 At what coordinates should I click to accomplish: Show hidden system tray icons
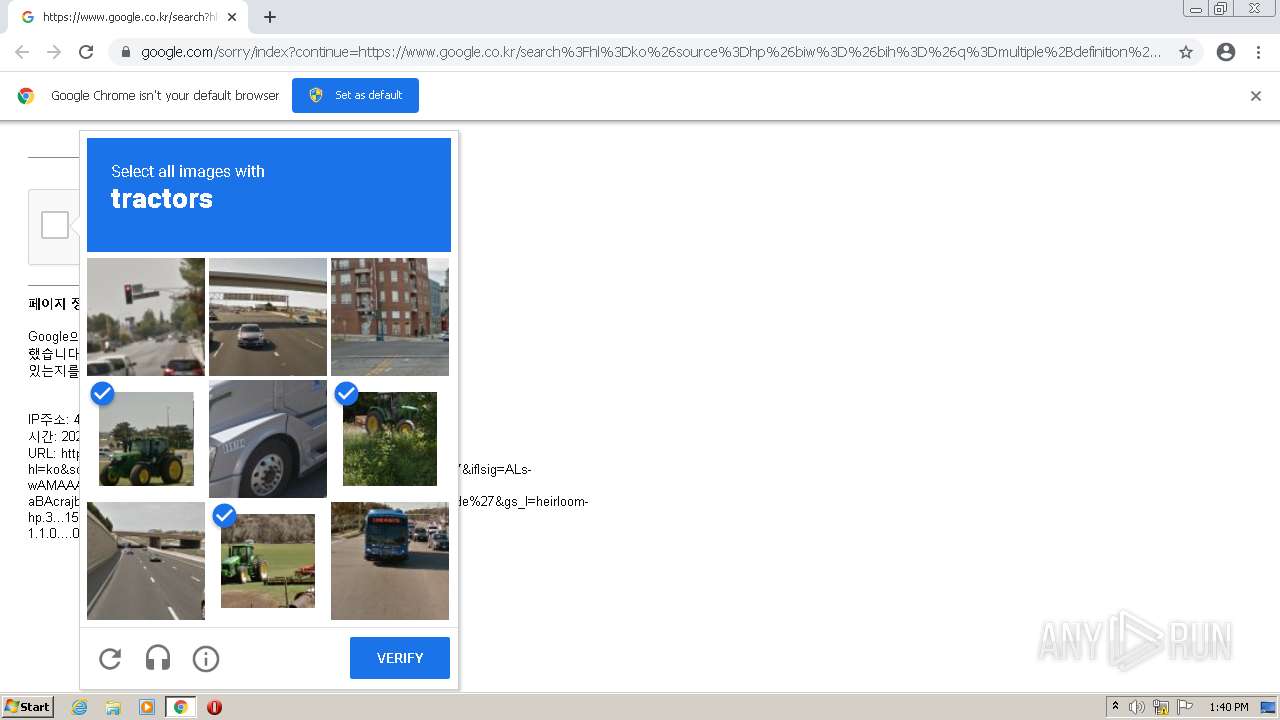click(1115, 707)
